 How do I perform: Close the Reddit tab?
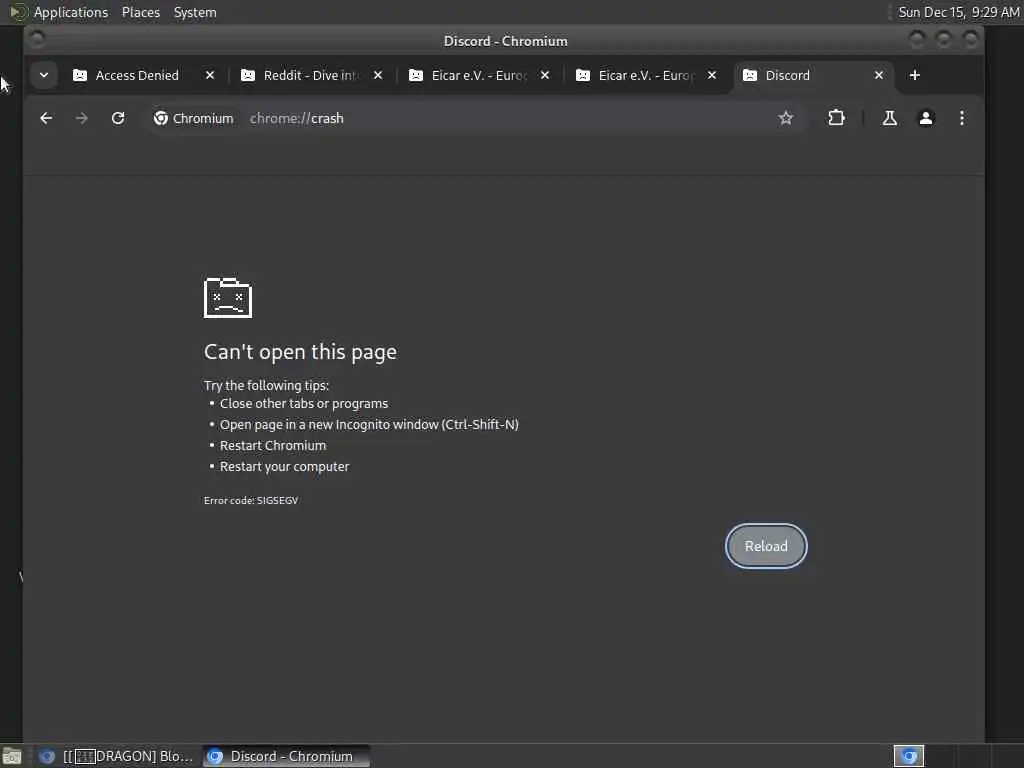click(377, 75)
